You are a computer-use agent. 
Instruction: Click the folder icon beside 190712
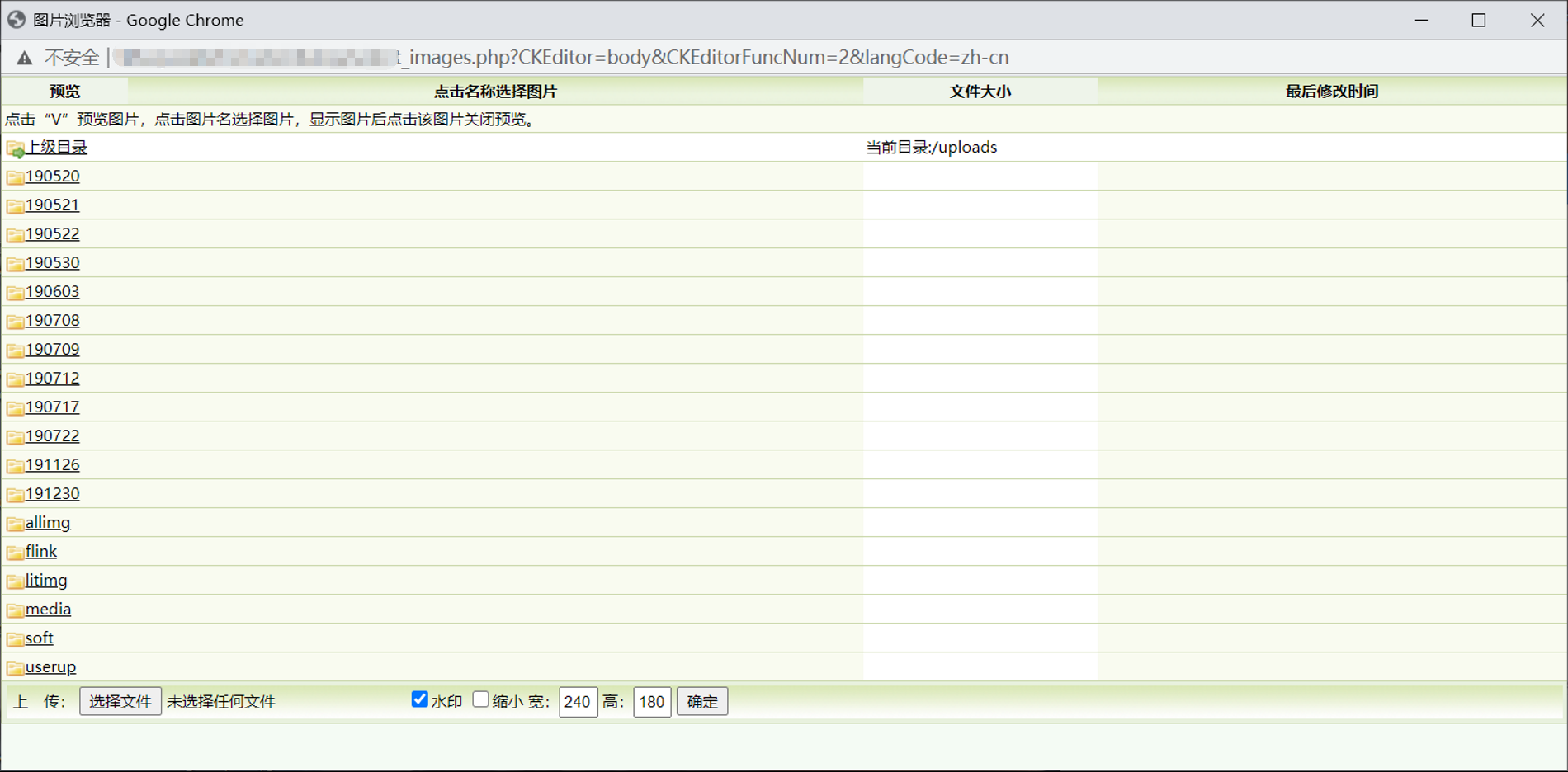pos(15,379)
